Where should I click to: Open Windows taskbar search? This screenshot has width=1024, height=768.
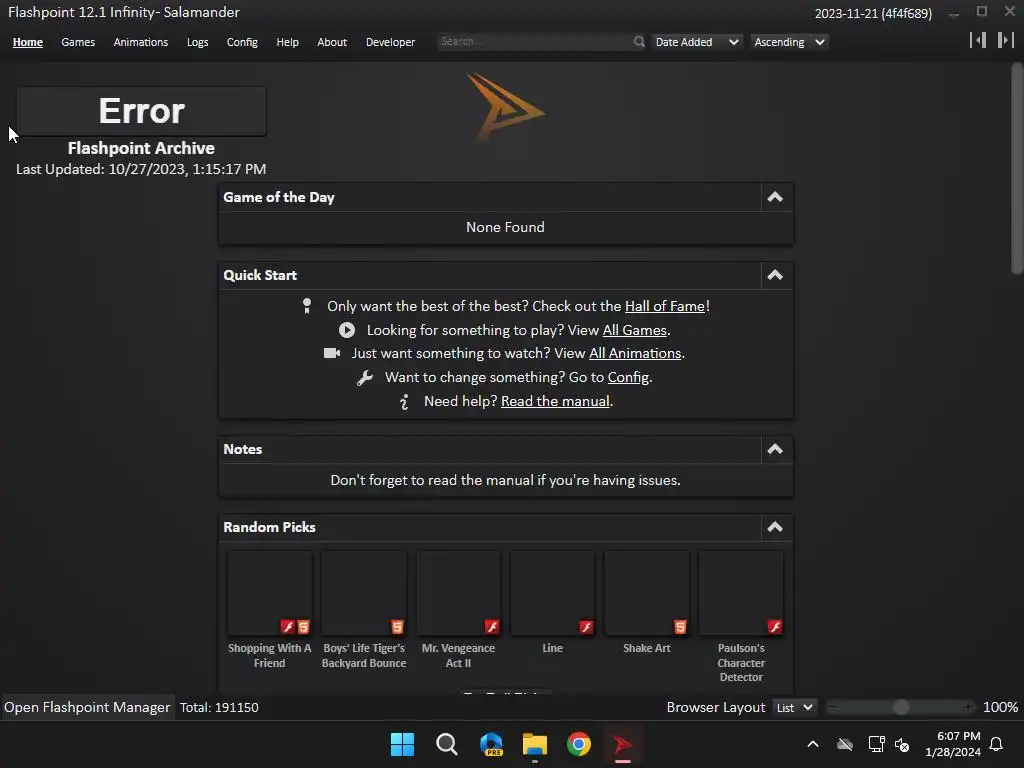tap(447, 744)
